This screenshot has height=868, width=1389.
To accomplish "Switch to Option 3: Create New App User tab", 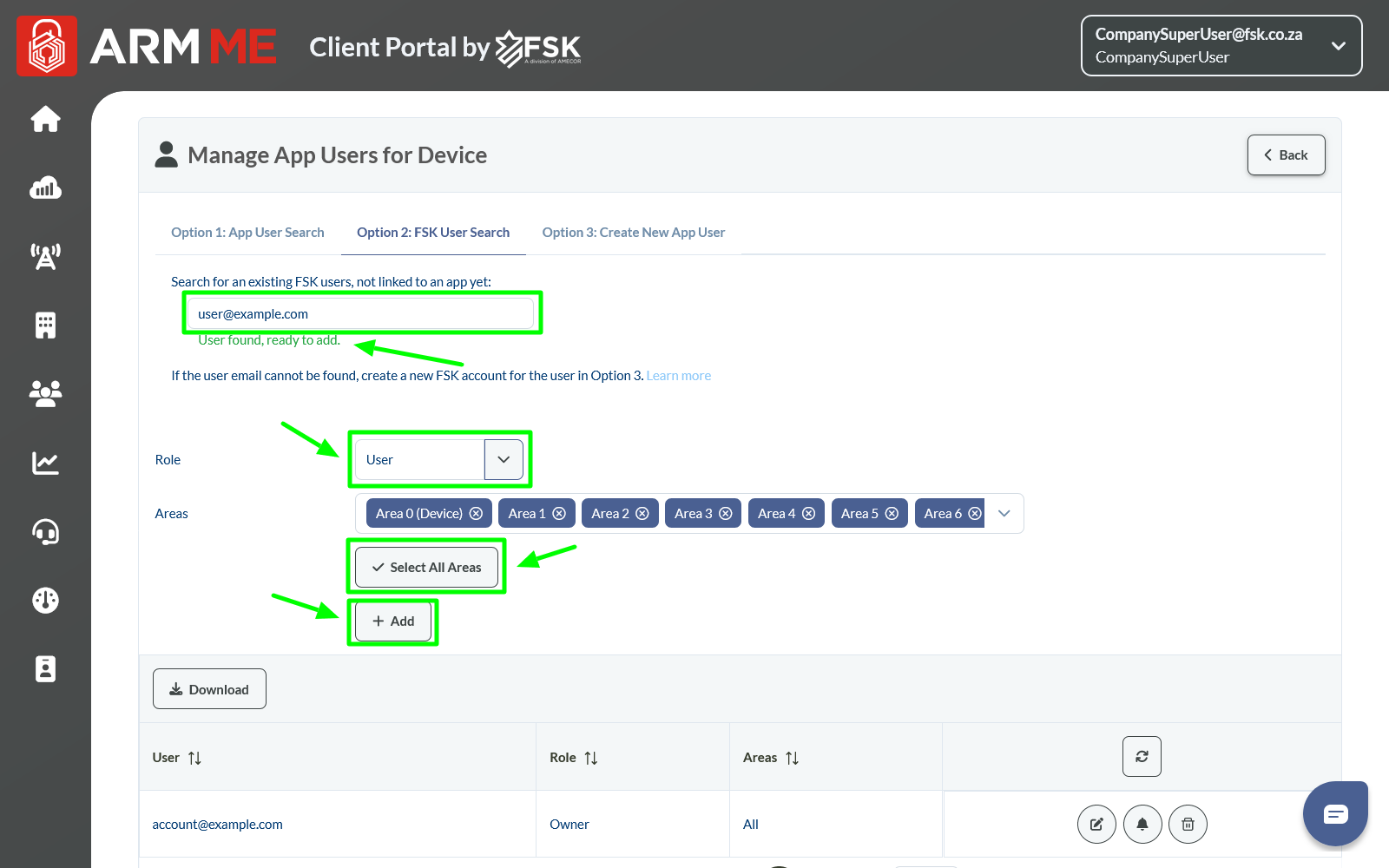I will 633,233.
